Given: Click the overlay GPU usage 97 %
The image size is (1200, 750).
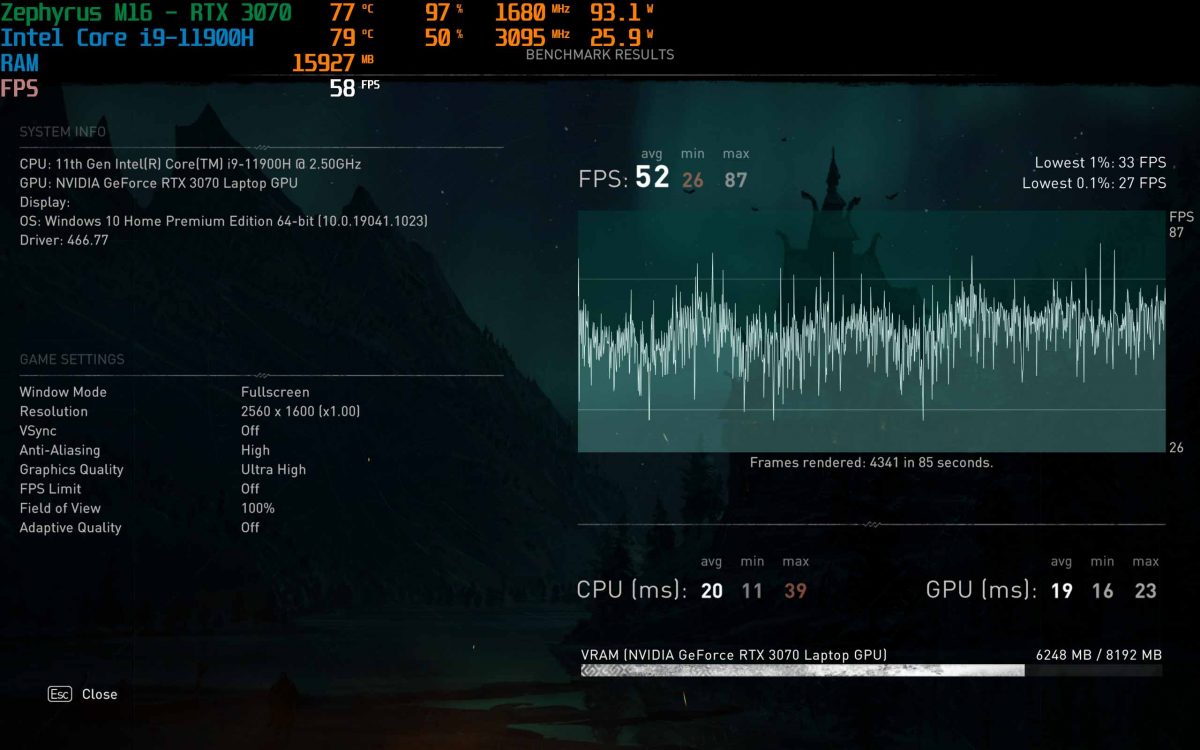Looking at the screenshot, I should click(x=444, y=13).
